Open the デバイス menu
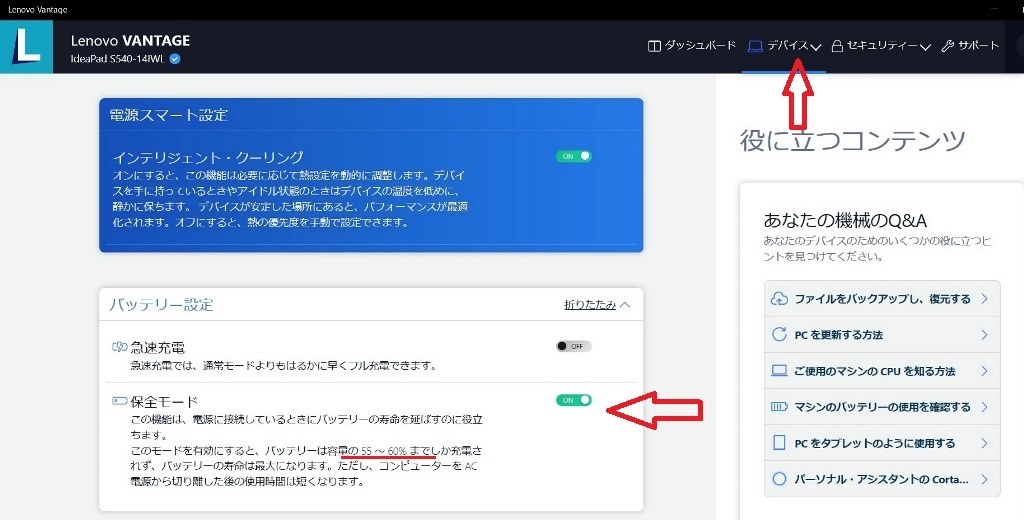1024x520 pixels. click(784, 46)
